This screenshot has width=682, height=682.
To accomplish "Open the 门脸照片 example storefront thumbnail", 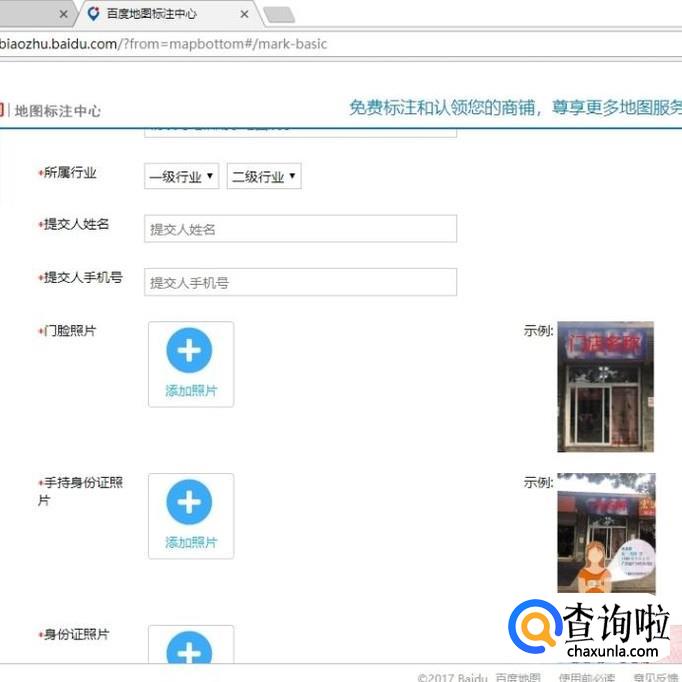I will (x=605, y=386).
